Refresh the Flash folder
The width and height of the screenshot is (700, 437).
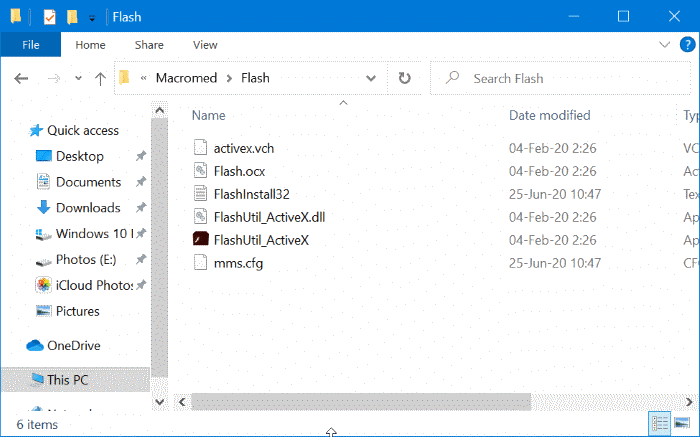pyautogui.click(x=404, y=79)
